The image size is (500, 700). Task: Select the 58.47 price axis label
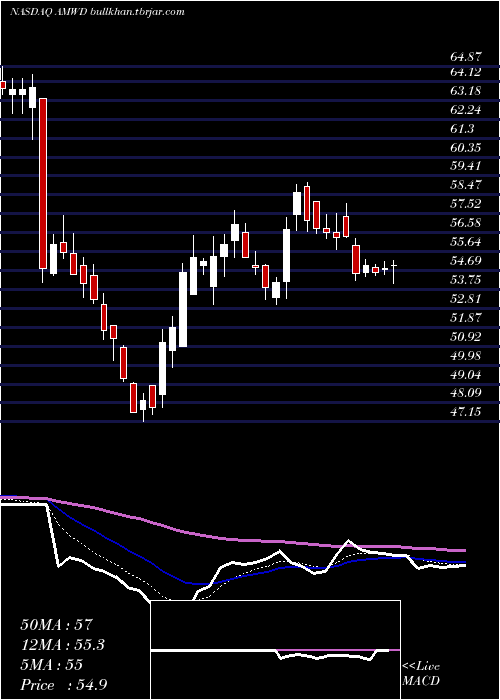pos(466,184)
